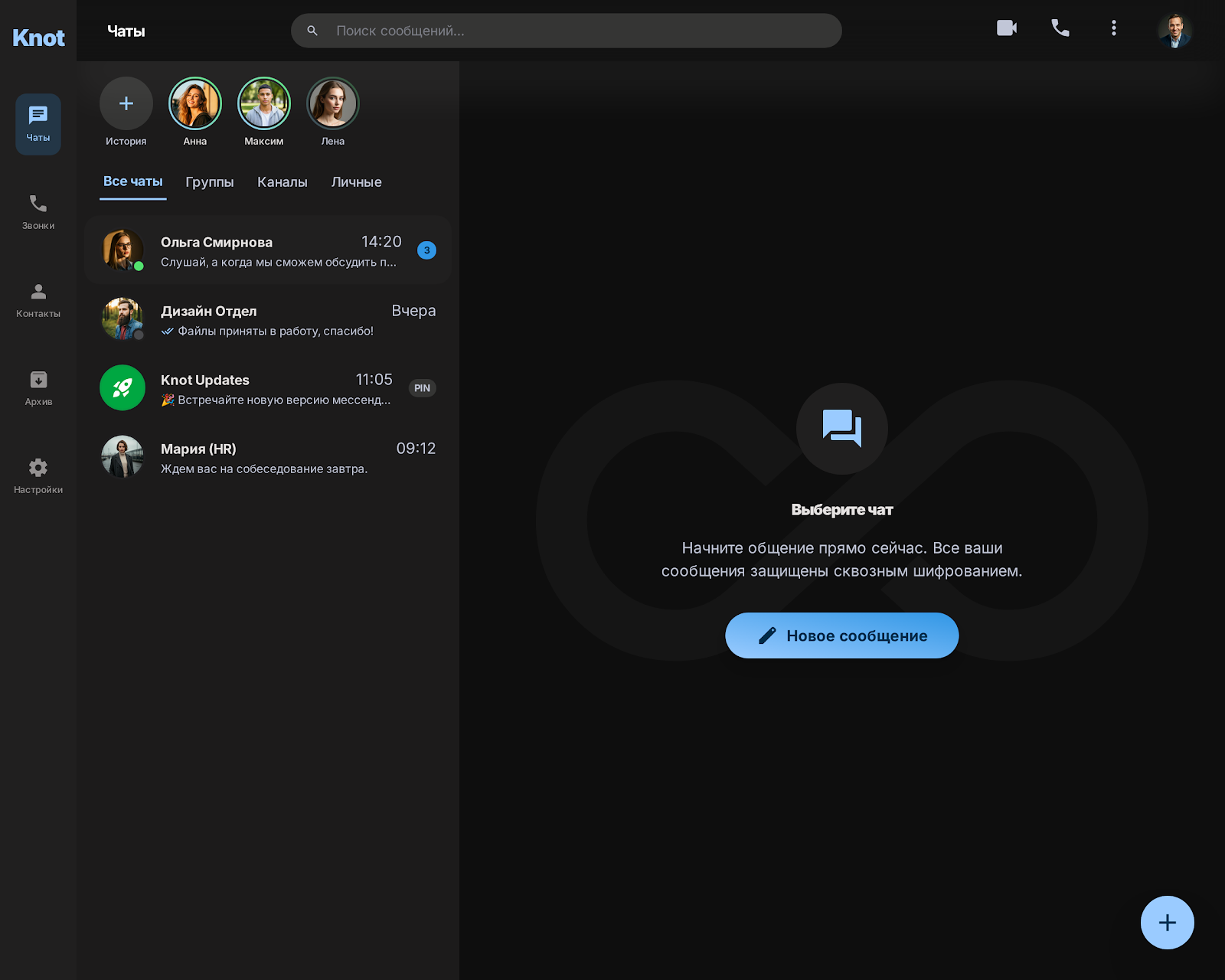Click the floating plus button
The height and width of the screenshot is (980, 1225).
(1168, 923)
